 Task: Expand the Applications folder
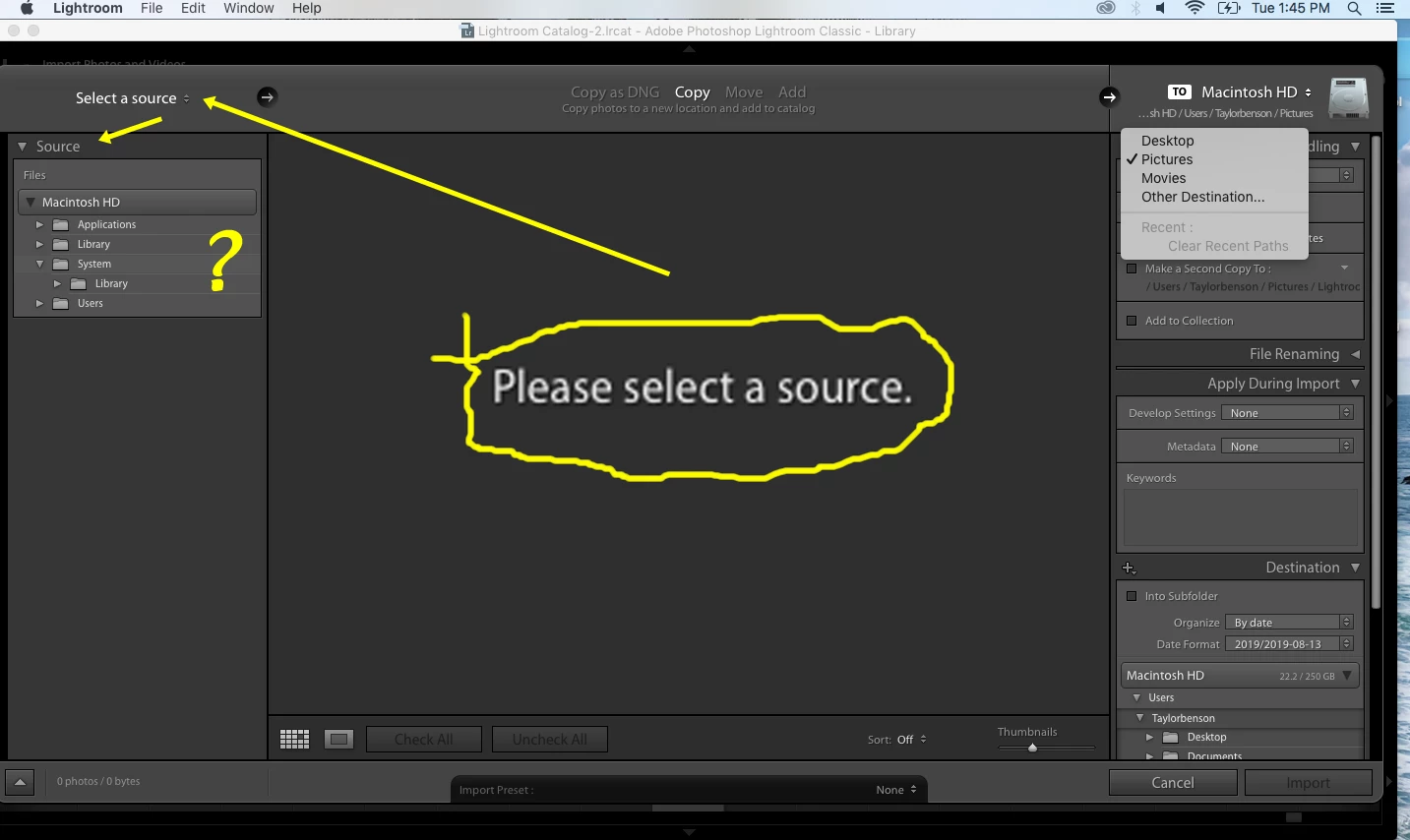pos(39,224)
